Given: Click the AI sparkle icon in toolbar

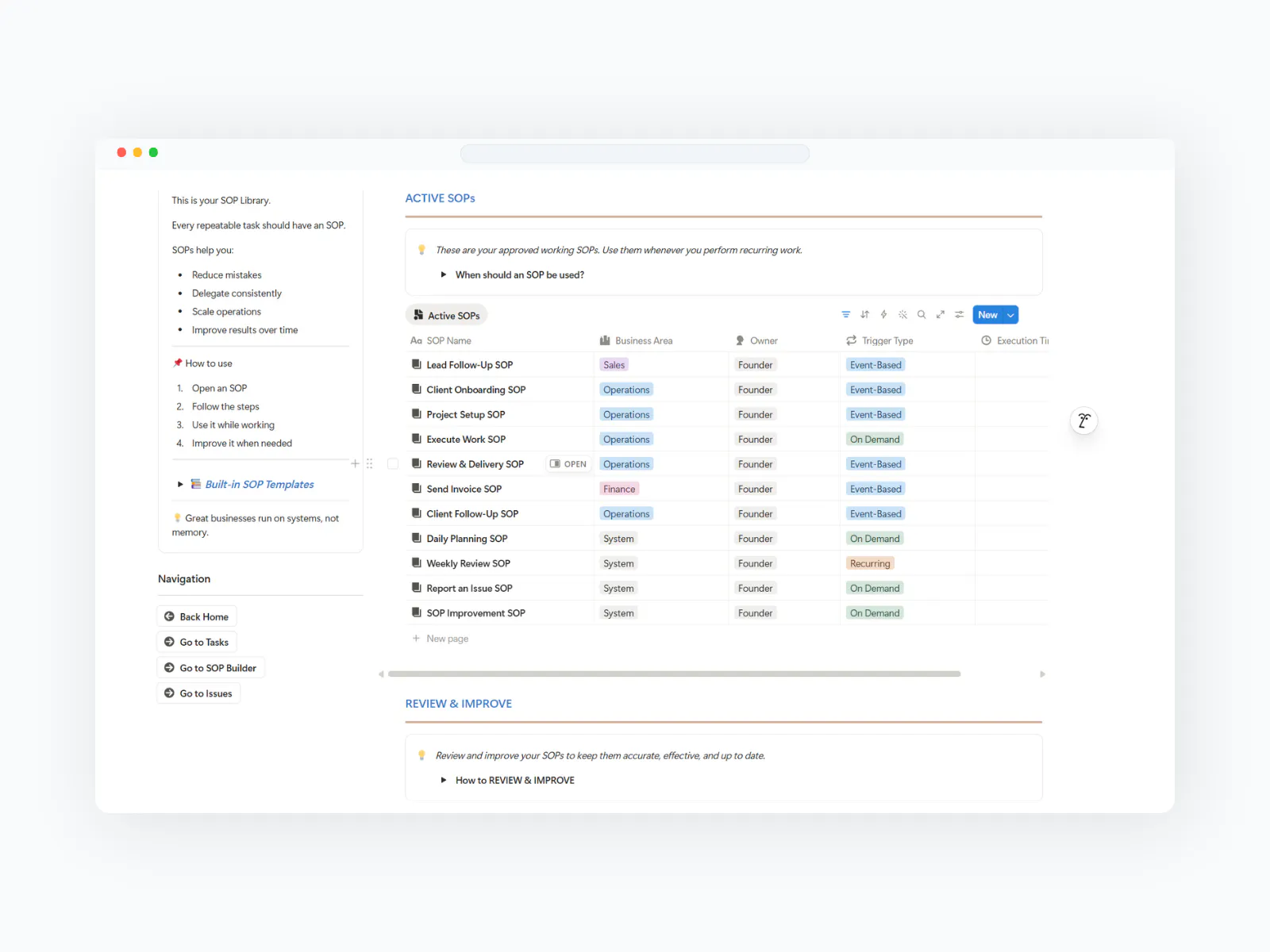Looking at the screenshot, I should 902,315.
